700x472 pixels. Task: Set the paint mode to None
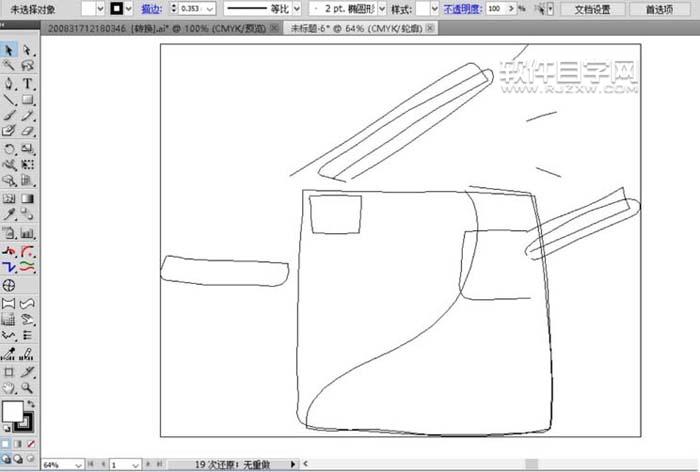(30, 444)
